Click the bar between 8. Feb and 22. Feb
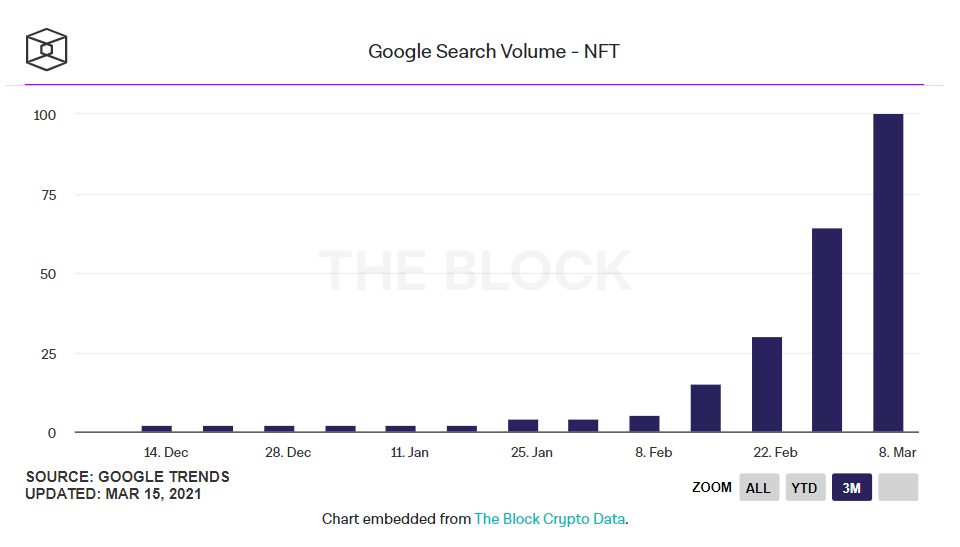This screenshot has width=960, height=547. coord(705,408)
